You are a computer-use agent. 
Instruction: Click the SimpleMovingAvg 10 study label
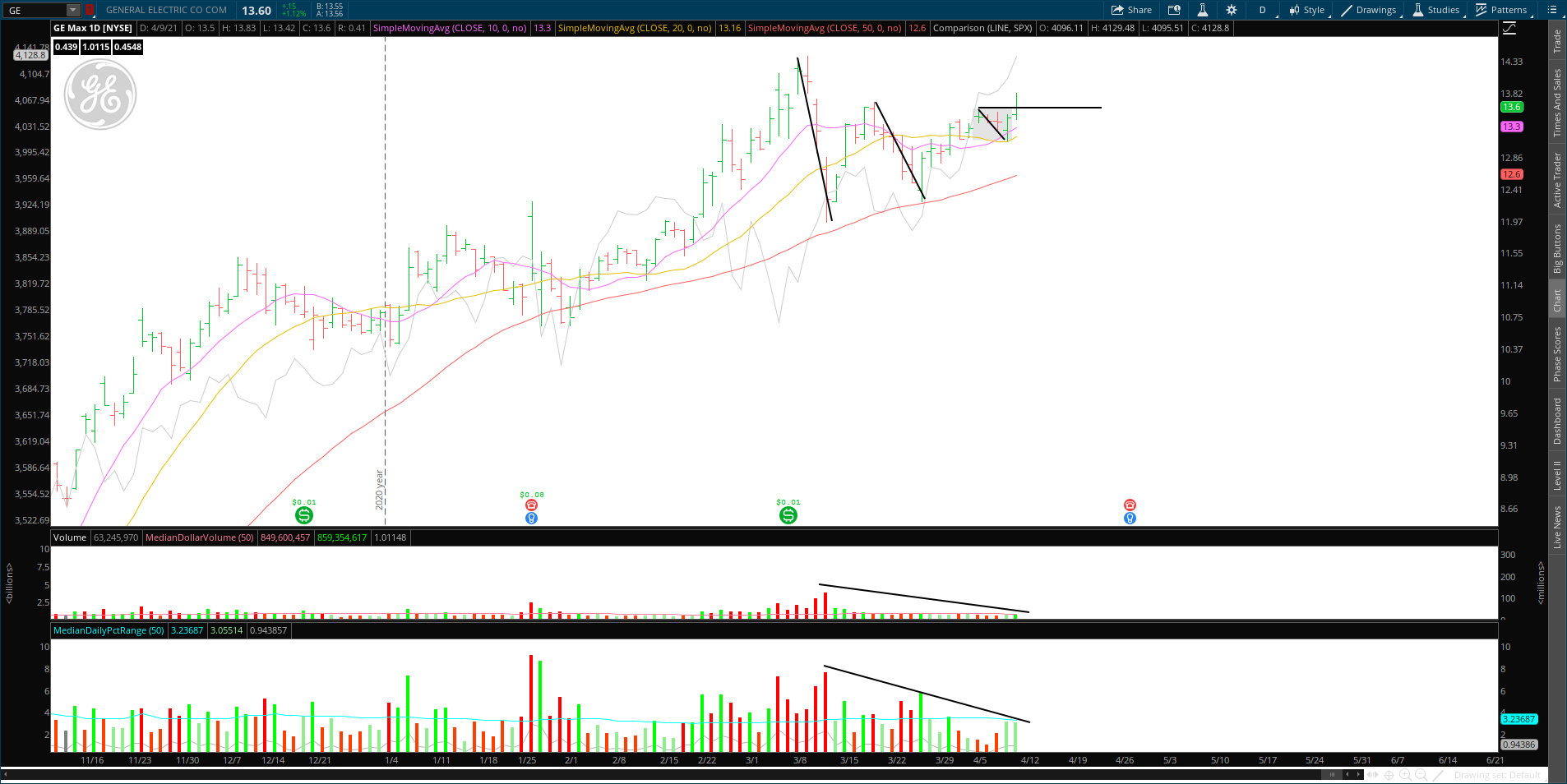[x=450, y=28]
